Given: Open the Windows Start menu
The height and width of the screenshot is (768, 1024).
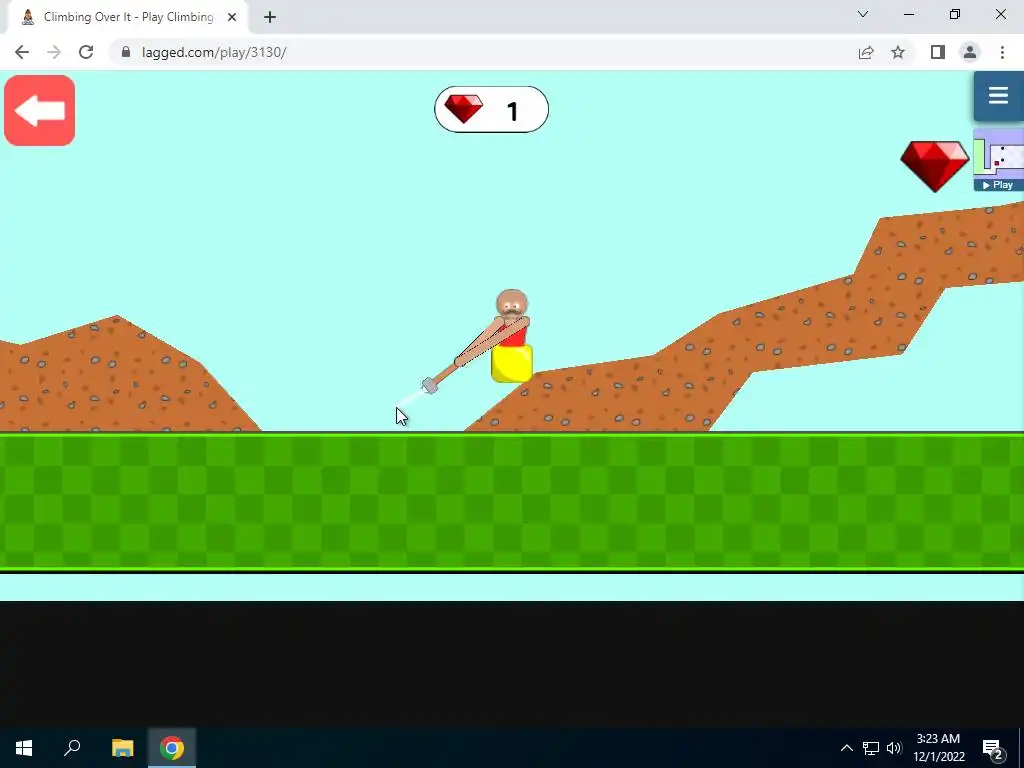Looking at the screenshot, I should [x=24, y=748].
